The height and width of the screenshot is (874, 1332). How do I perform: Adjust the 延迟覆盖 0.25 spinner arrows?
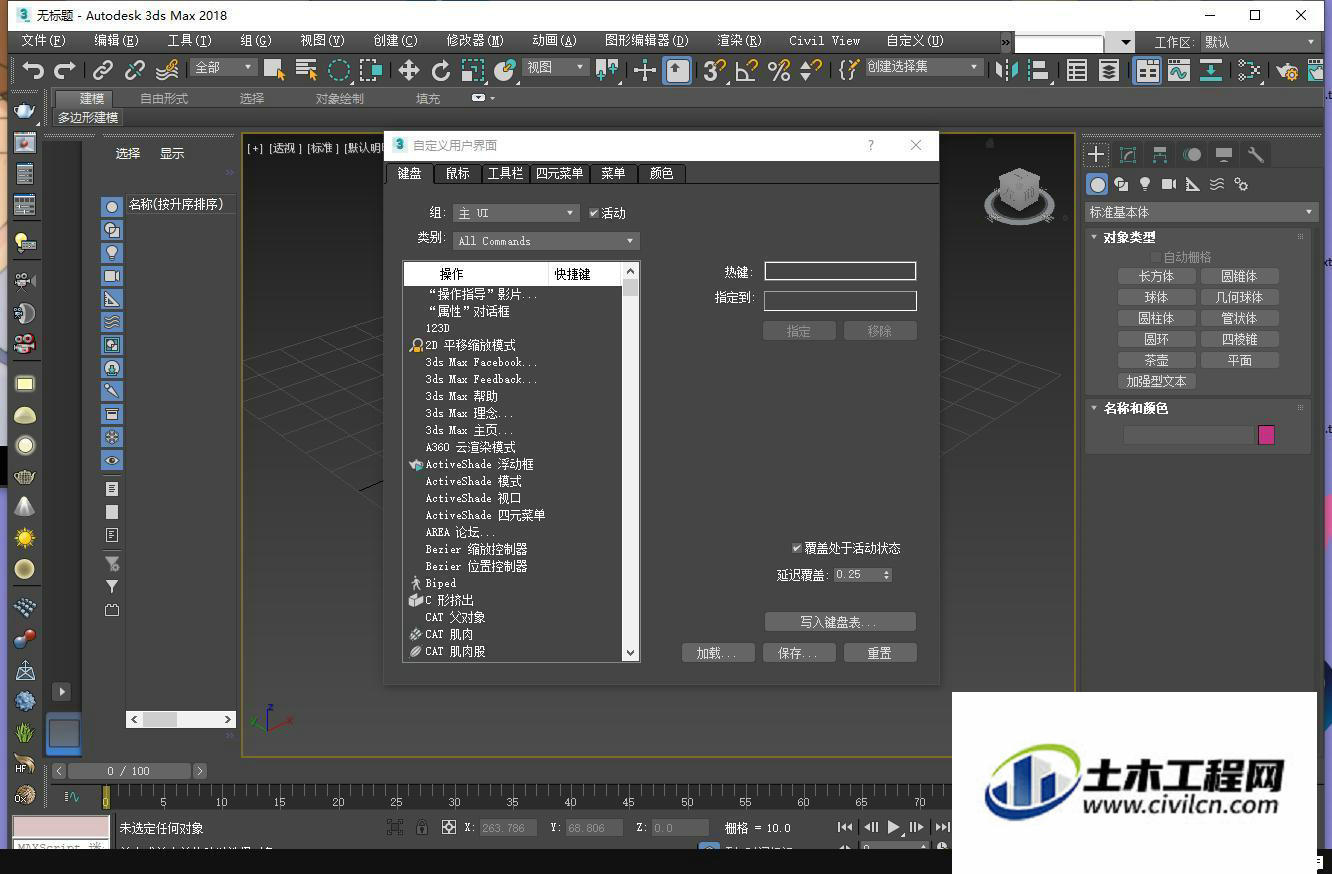tap(887, 575)
